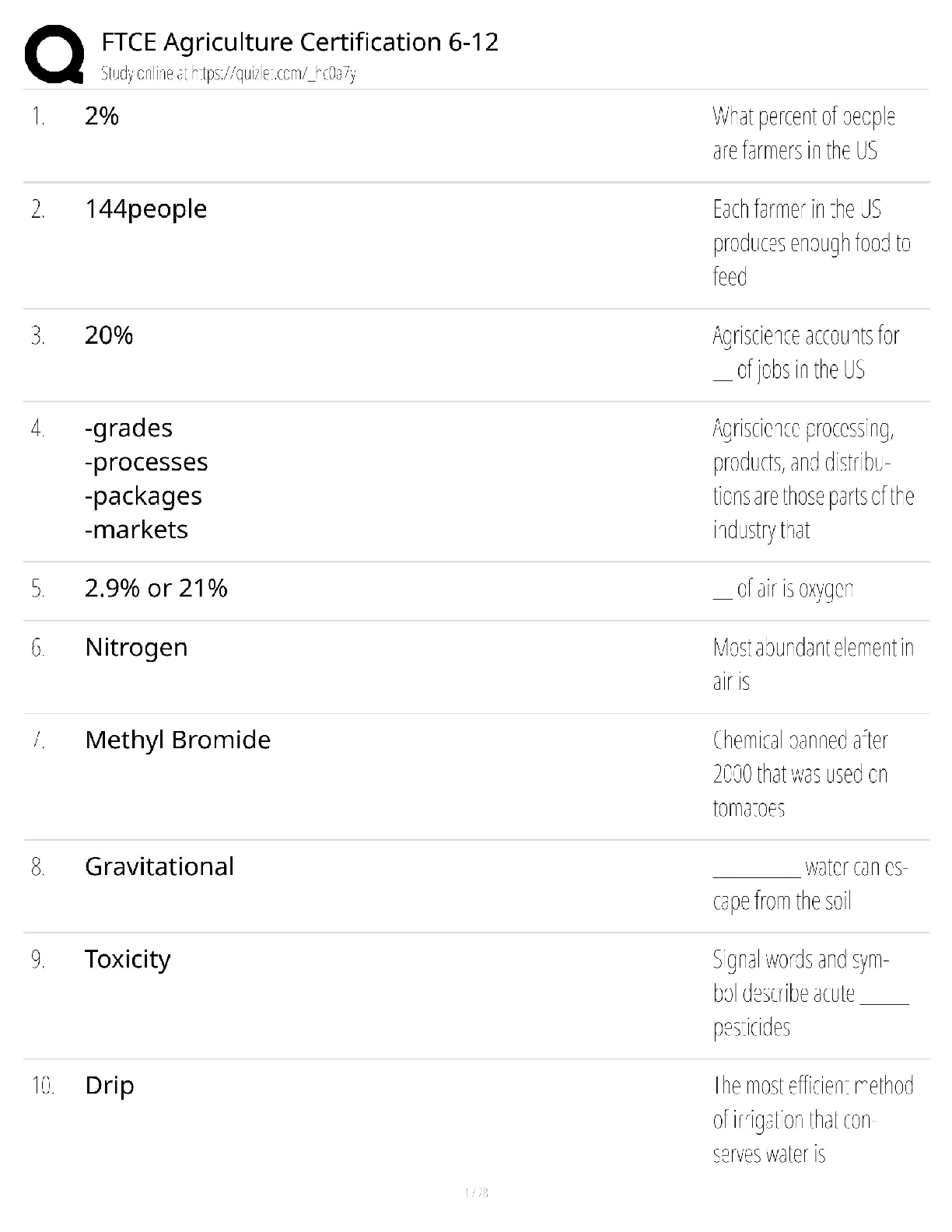
Task: Select the "2.9% or 21%" term
Action: click(156, 588)
